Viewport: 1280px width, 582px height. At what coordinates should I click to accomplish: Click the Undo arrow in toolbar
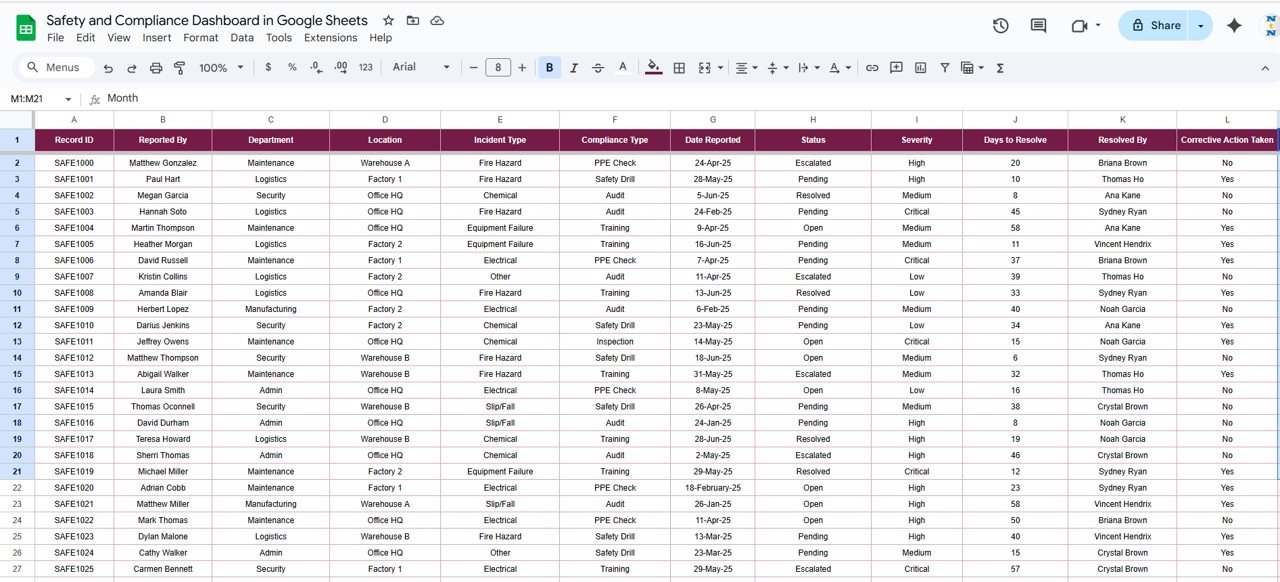(108, 68)
